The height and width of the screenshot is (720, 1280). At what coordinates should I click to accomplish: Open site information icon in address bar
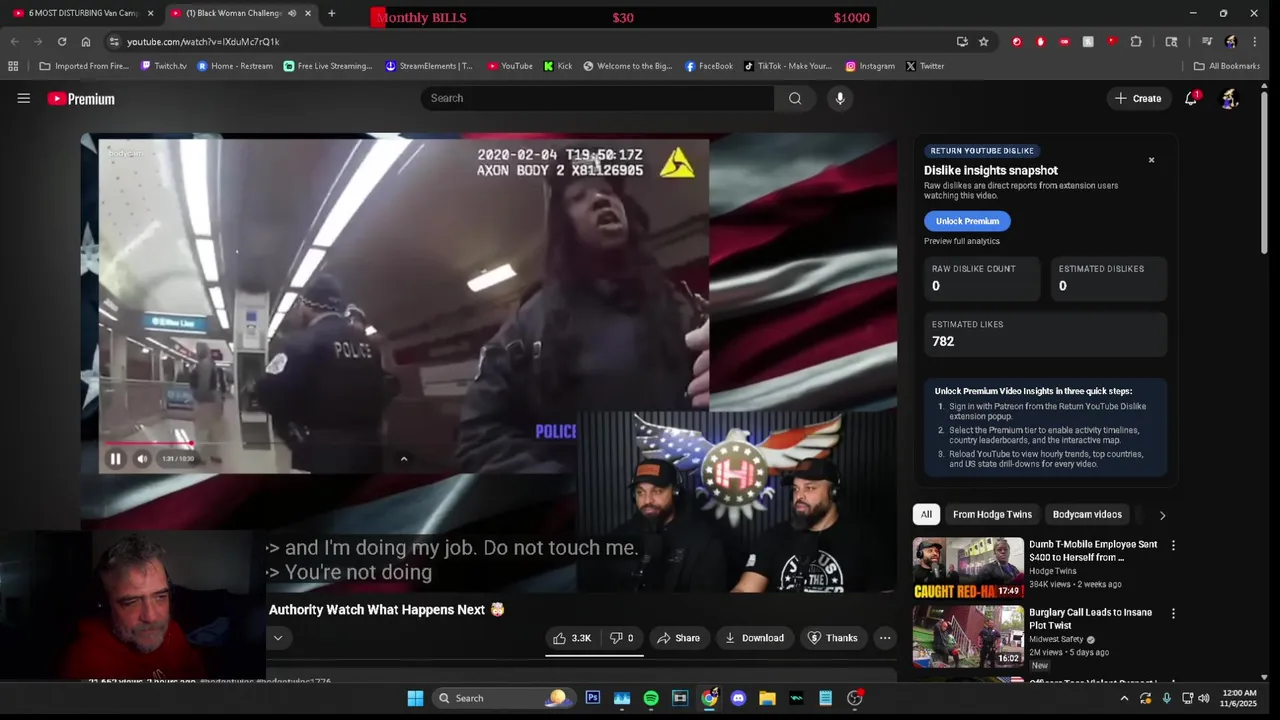pyautogui.click(x=114, y=42)
